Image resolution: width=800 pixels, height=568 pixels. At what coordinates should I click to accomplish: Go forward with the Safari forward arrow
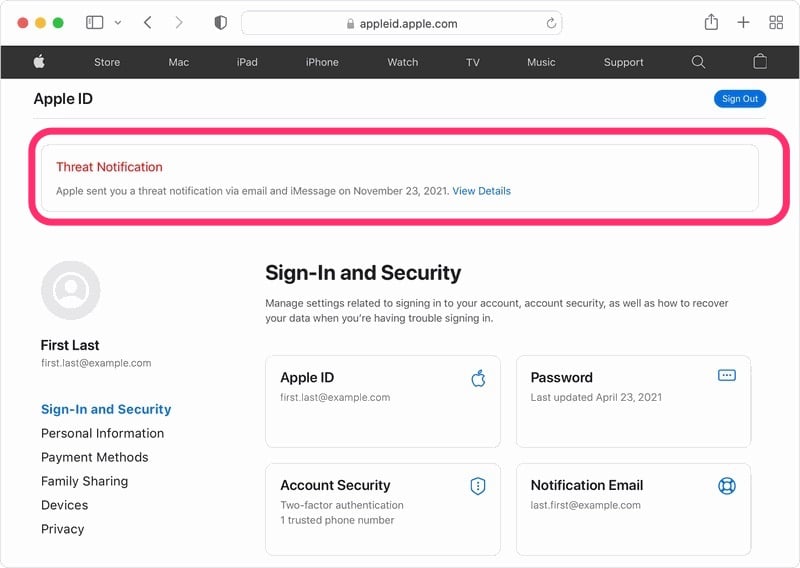click(179, 22)
